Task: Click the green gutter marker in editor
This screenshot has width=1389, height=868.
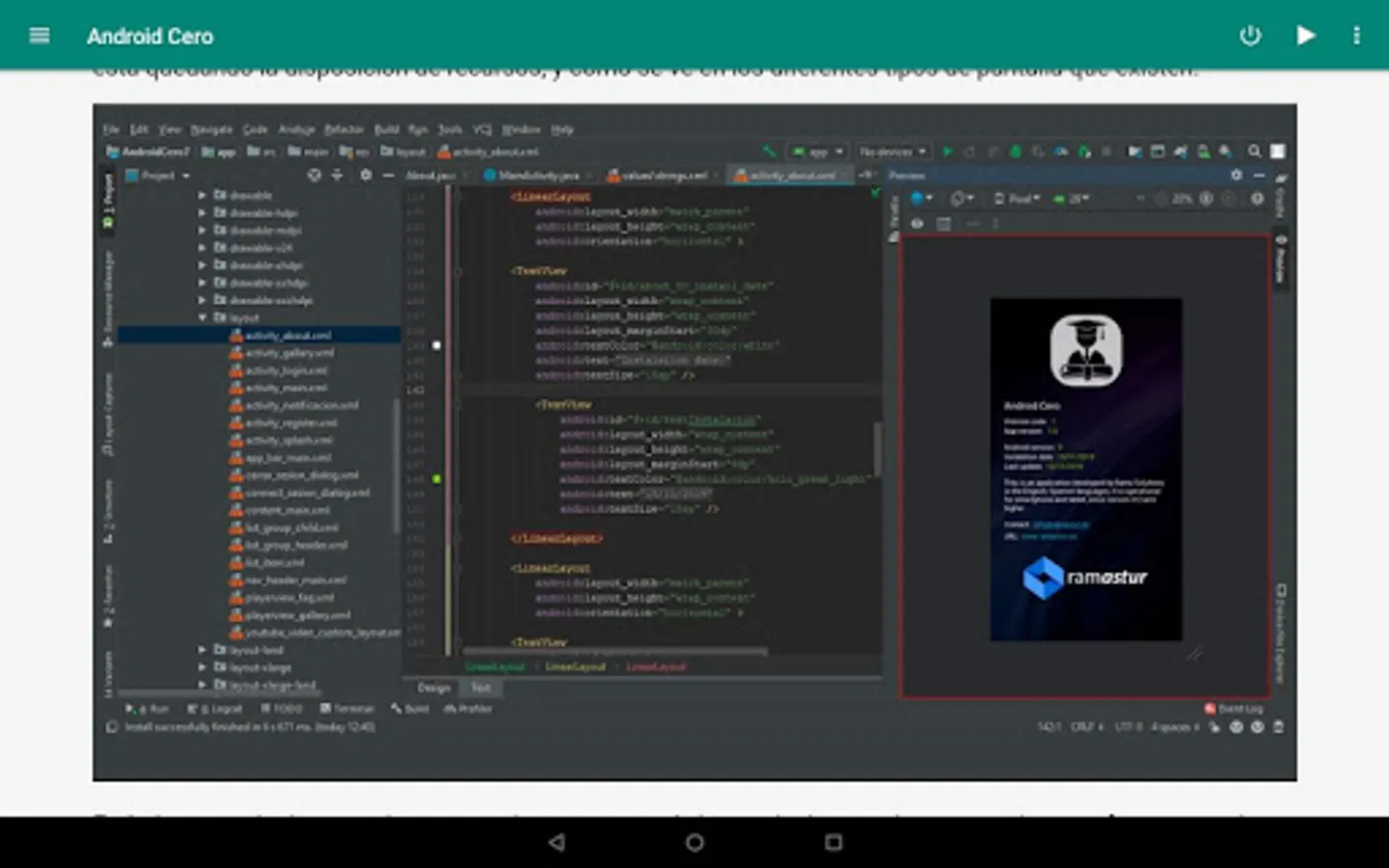Action: (x=437, y=478)
